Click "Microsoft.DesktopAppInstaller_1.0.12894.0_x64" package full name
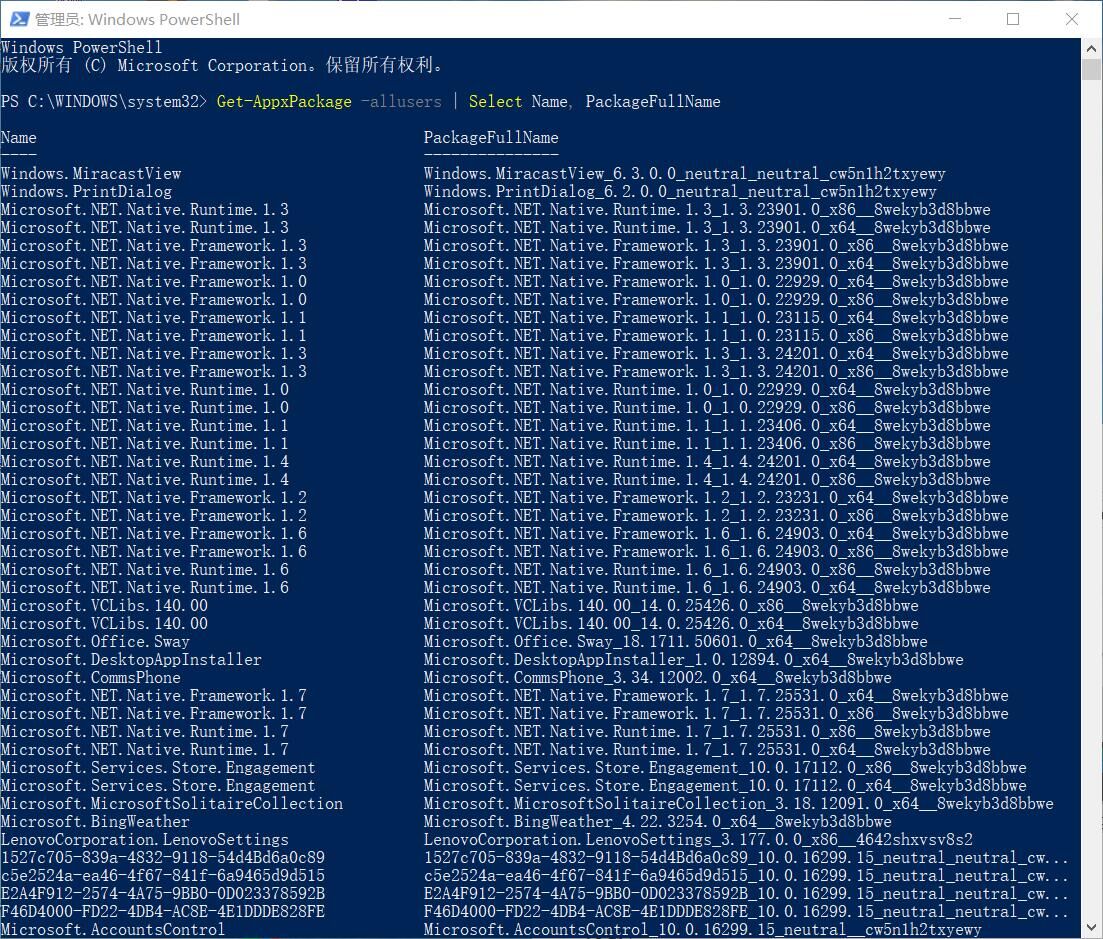Screen dimensions: 1103x939 pos(694,660)
